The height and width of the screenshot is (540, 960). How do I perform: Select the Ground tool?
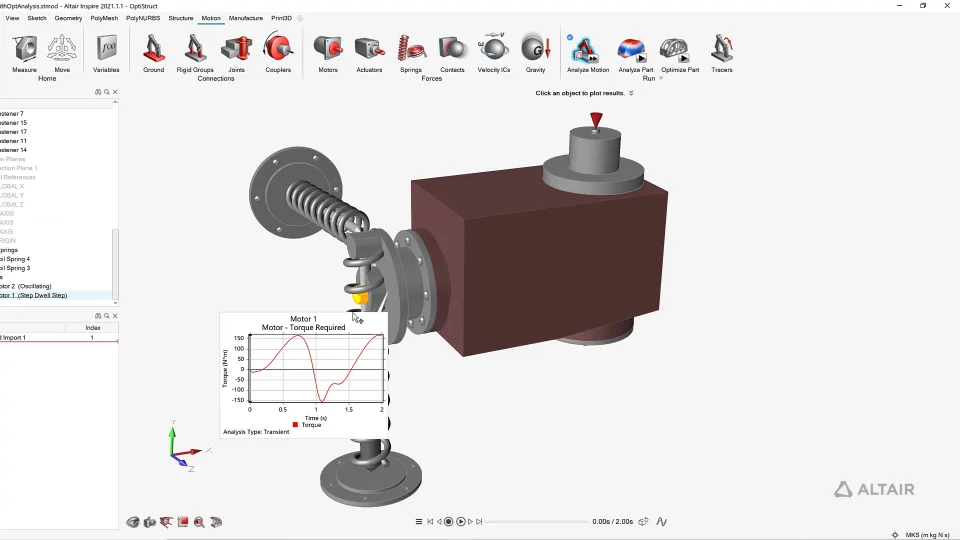(154, 52)
